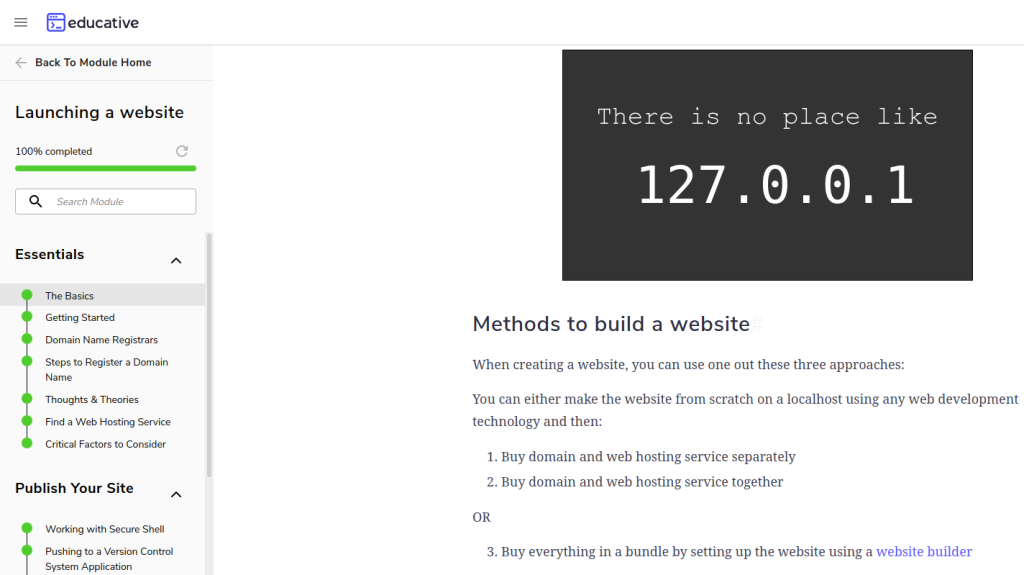Select The Basics lesson
Image resolution: width=1024 pixels, height=575 pixels.
pos(69,296)
